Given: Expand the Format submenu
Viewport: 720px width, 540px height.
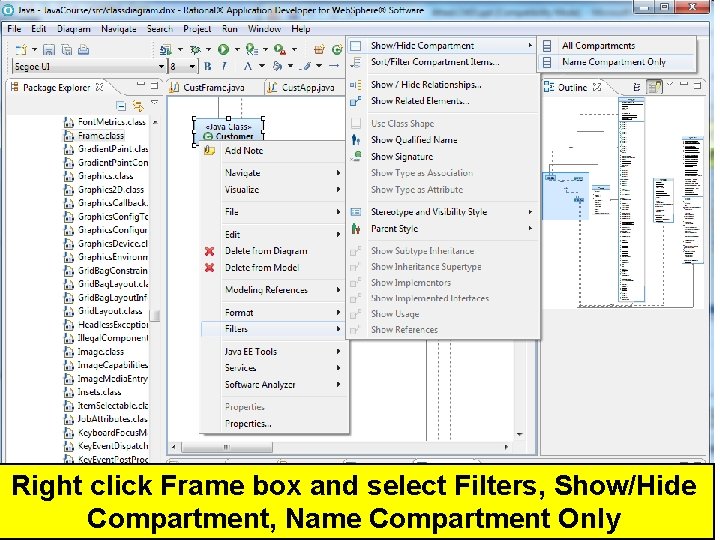Looking at the screenshot, I should [x=273, y=313].
